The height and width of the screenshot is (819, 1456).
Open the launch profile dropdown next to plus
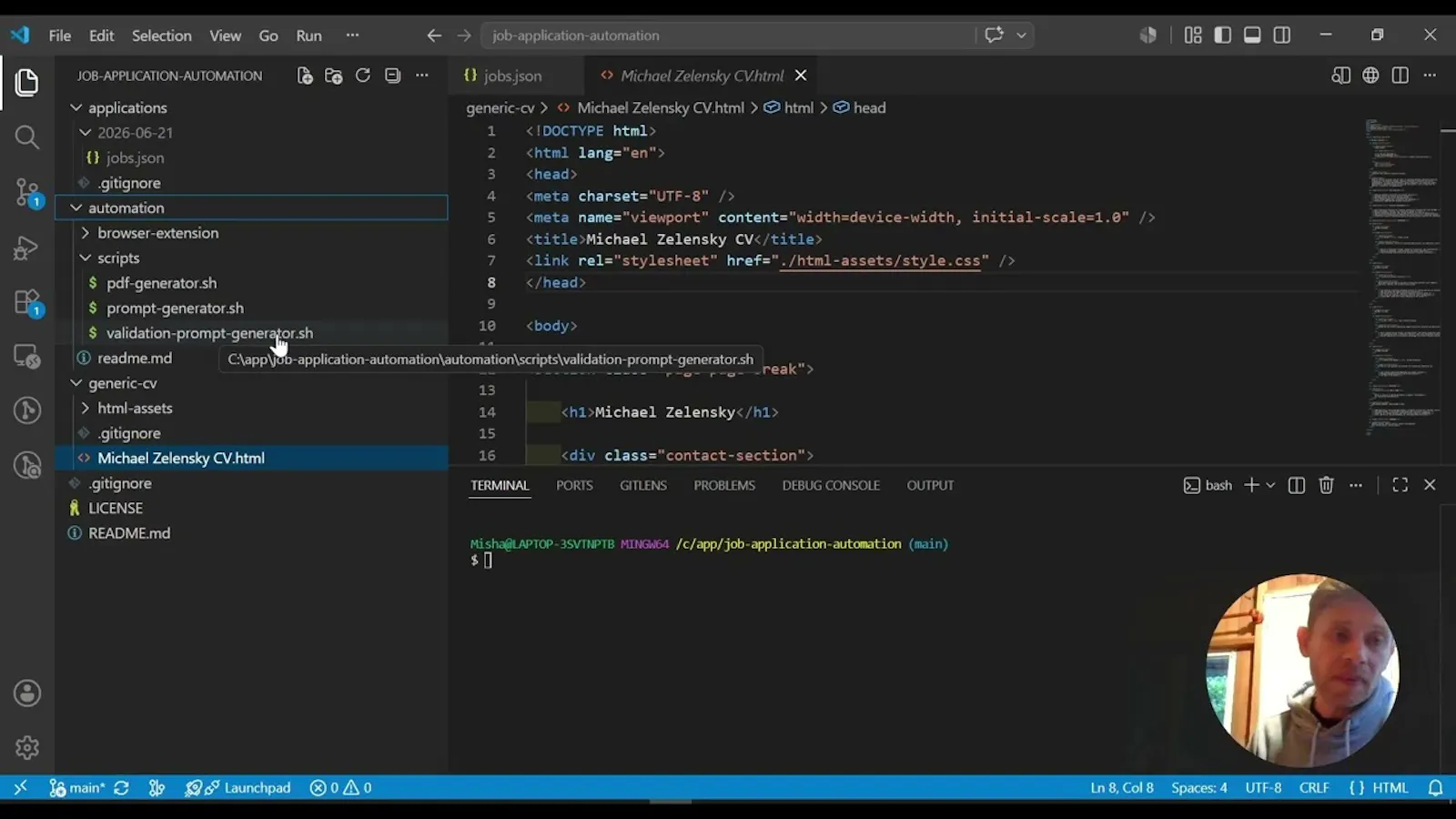coord(1271,485)
